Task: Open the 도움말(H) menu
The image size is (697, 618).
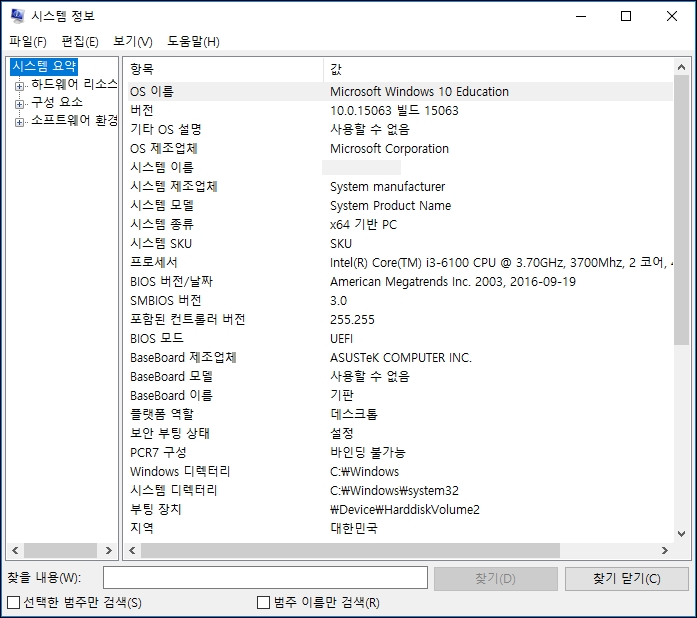Action: pyautogui.click(x=193, y=41)
